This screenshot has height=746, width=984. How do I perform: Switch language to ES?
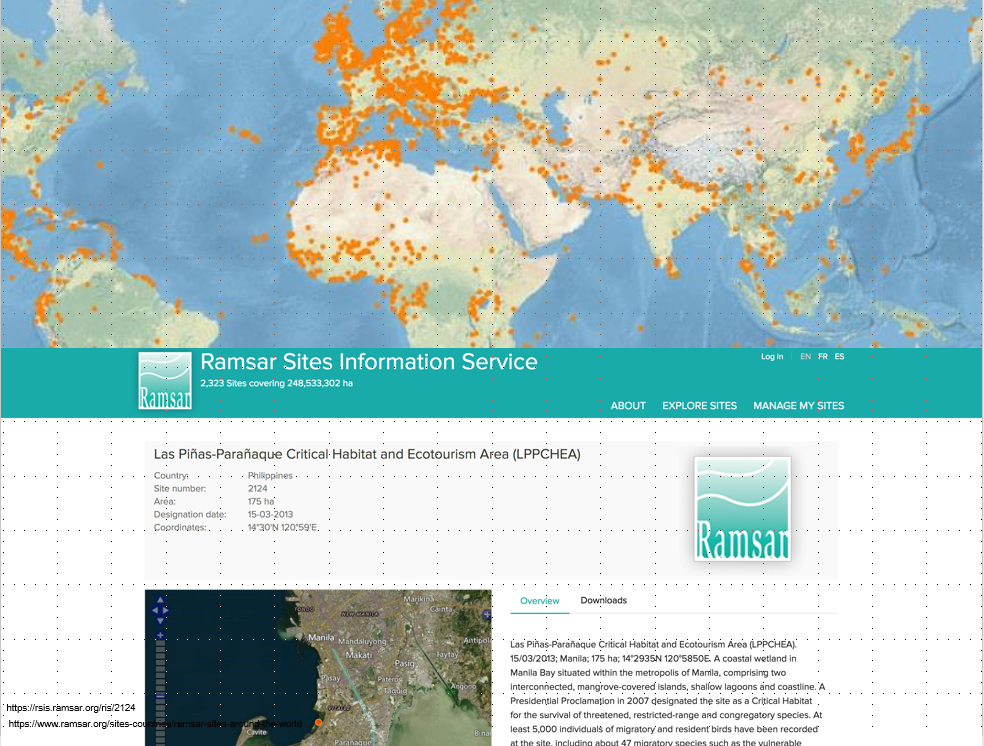840,356
